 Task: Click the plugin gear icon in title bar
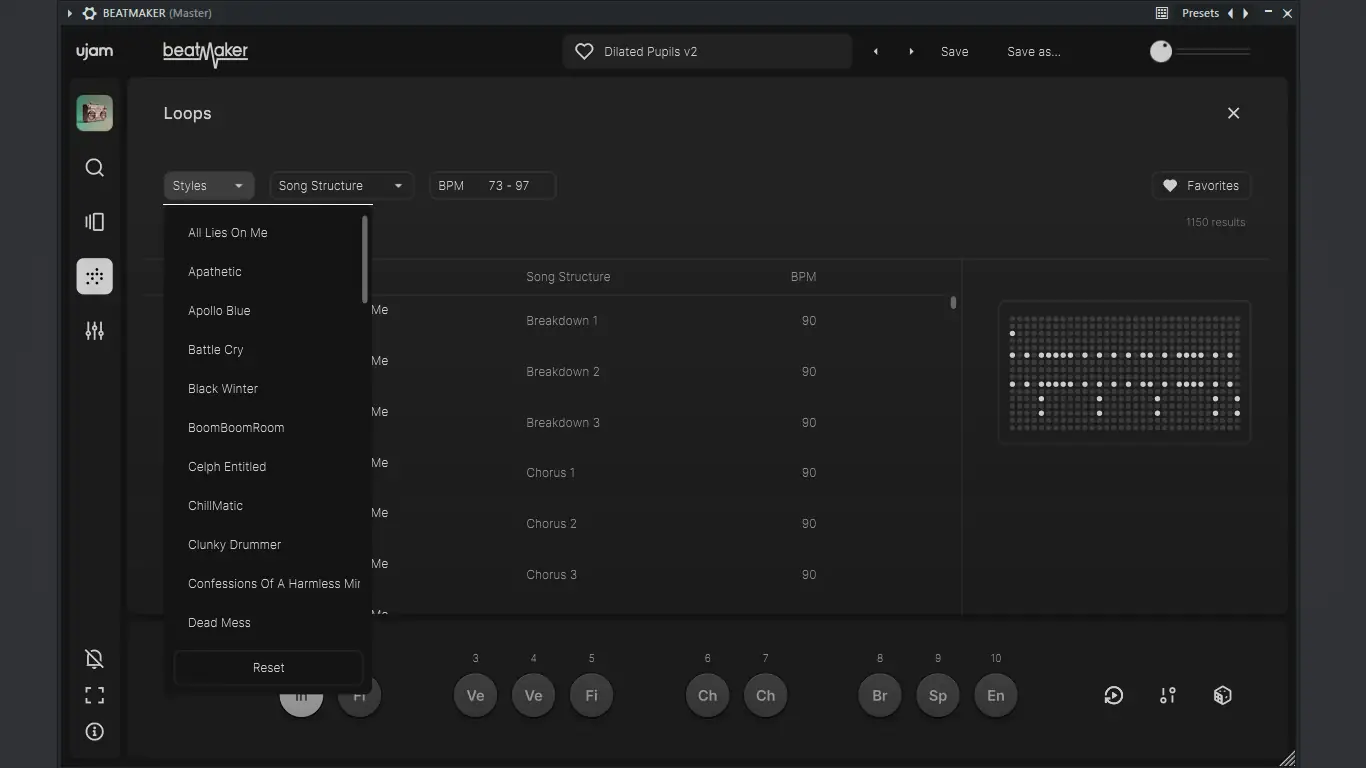[89, 13]
